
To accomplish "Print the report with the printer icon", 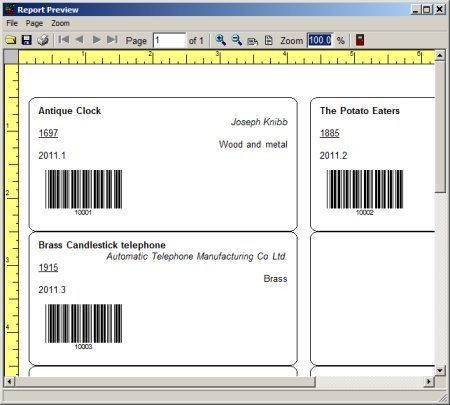I will point(43,40).
